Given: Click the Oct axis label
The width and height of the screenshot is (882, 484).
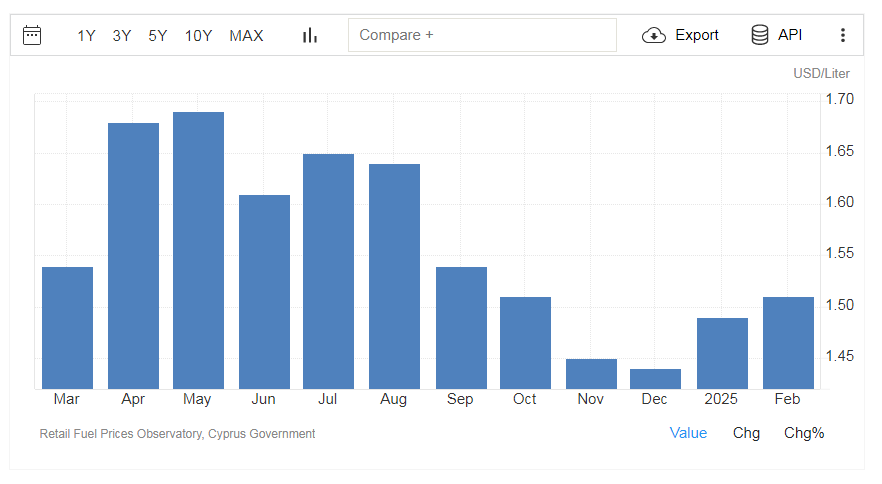Looking at the screenshot, I should (x=524, y=399).
